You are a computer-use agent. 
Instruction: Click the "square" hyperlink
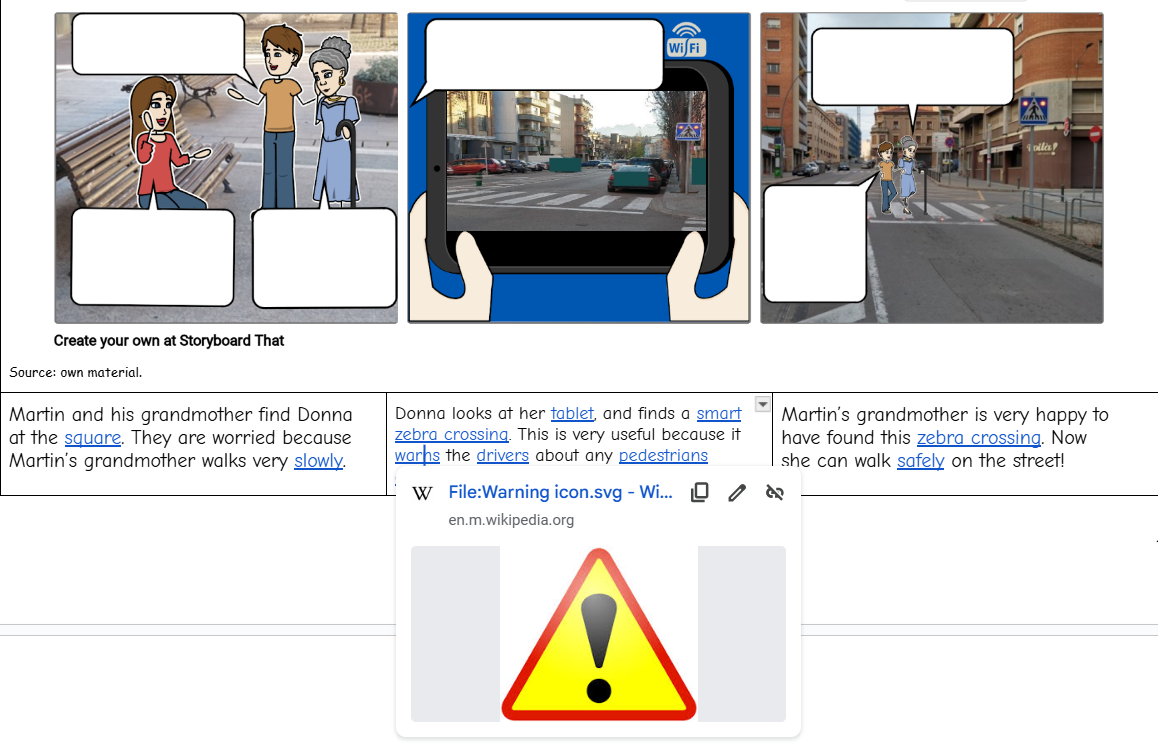click(x=93, y=438)
